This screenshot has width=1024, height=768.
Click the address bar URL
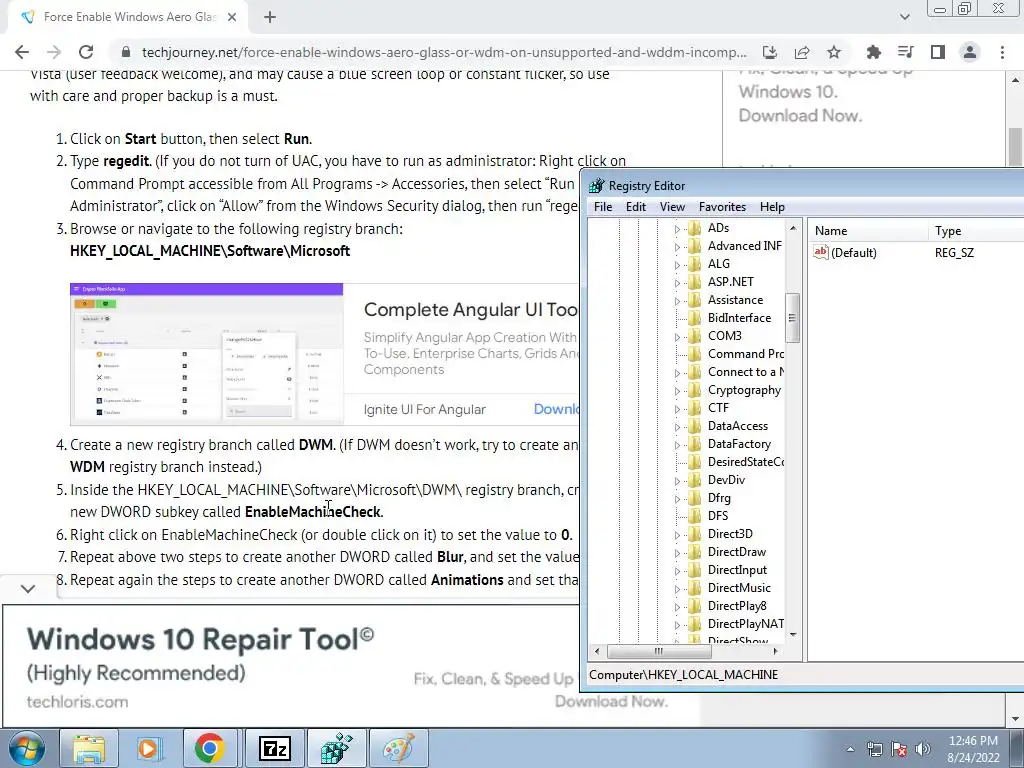(x=443, y=52)
